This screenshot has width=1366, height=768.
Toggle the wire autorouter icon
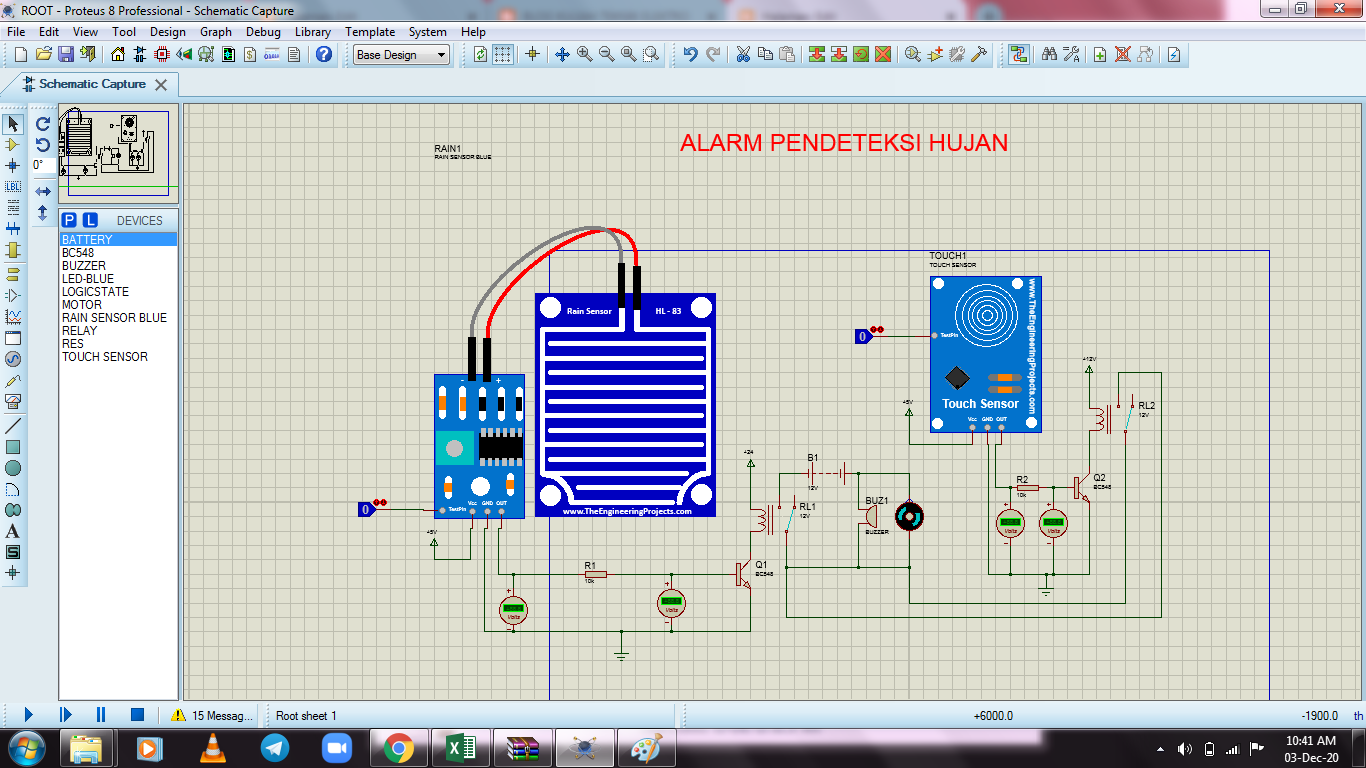coord(1019,54)
